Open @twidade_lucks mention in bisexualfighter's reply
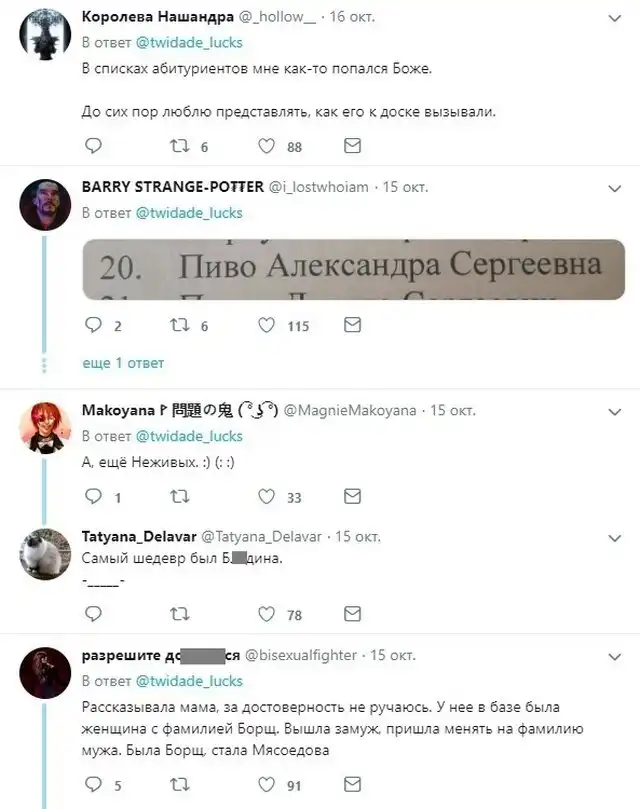The width and height of the screenshot is (640, 809). (x=189, y=681)
